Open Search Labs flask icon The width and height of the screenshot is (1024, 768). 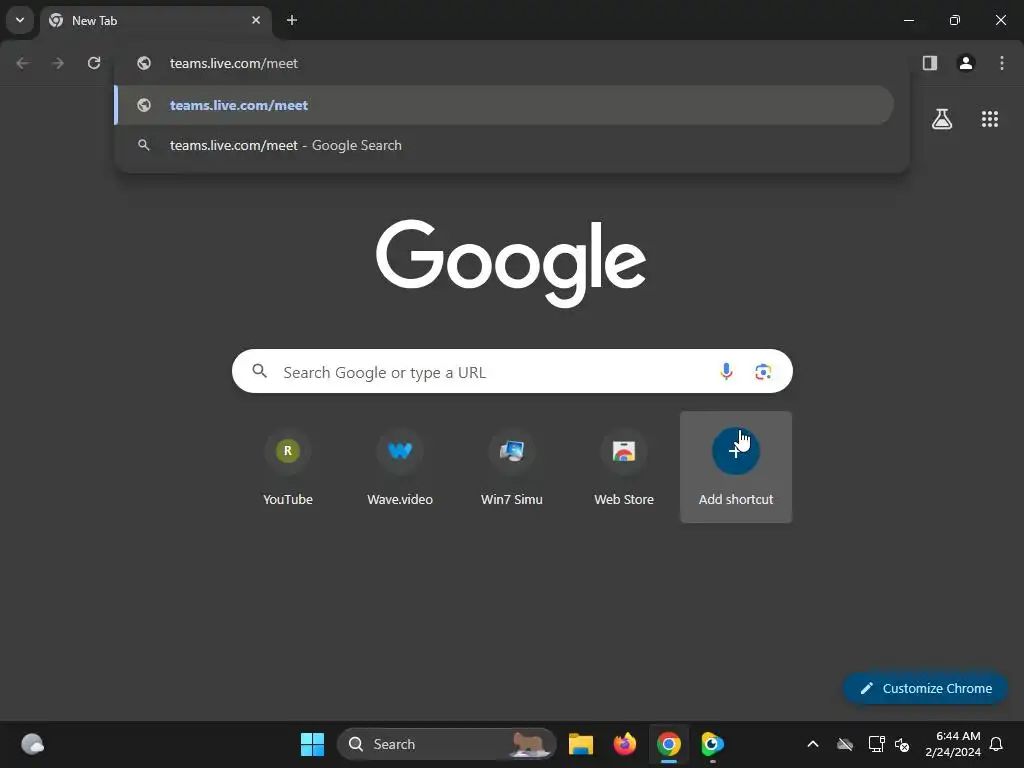click(942, 119)
